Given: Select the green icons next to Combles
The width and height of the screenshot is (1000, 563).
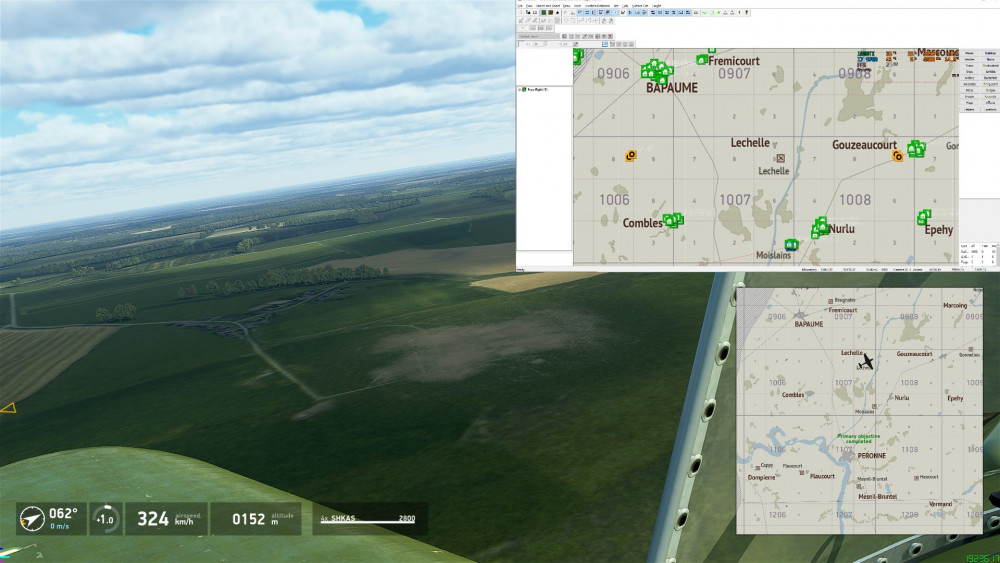Looking at the screenshot, I should 673,221.
